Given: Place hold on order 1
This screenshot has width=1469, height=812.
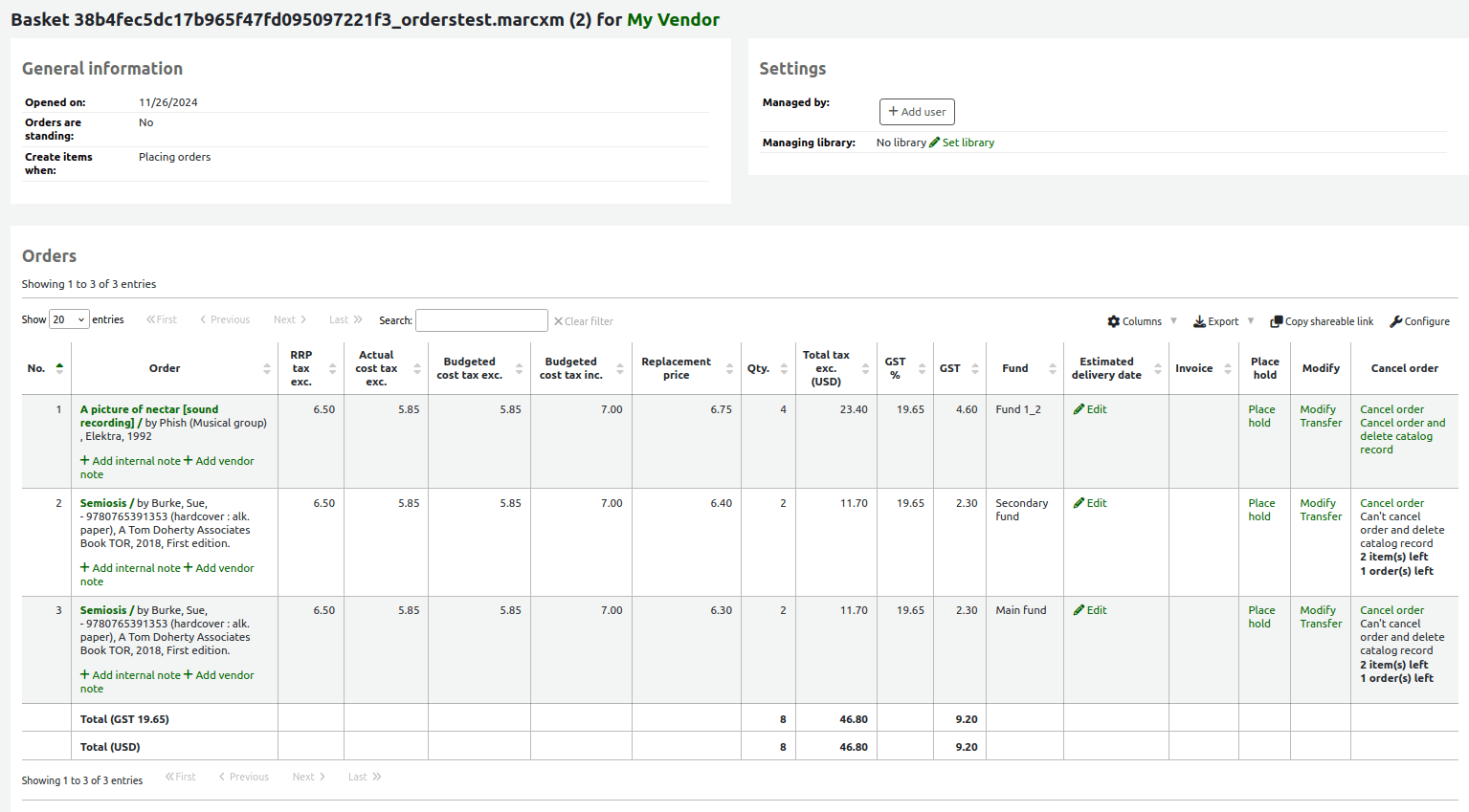Looking at the screenshot, I should pos(1261,416).
